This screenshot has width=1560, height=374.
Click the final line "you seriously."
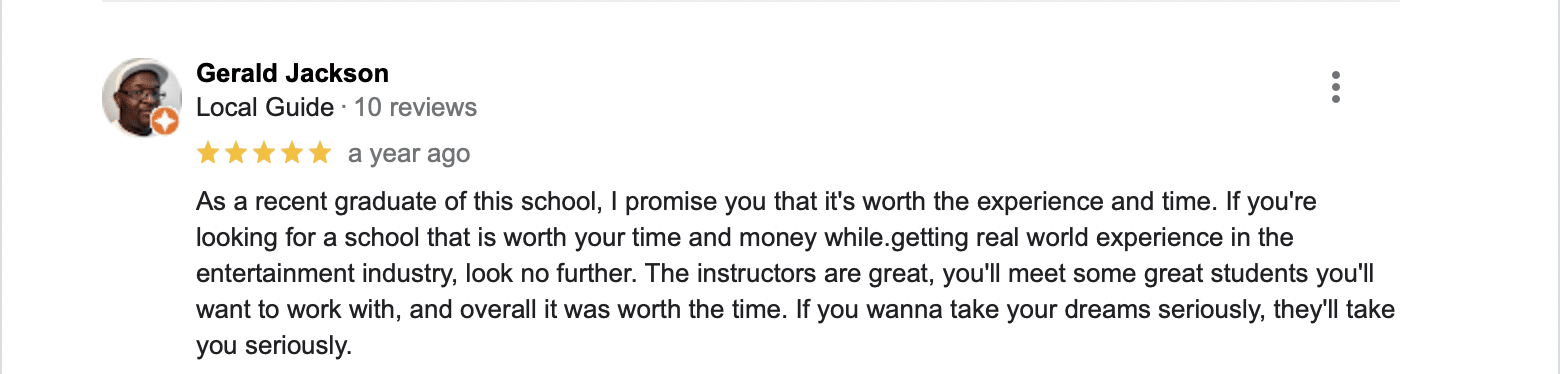tap(274, 347)
